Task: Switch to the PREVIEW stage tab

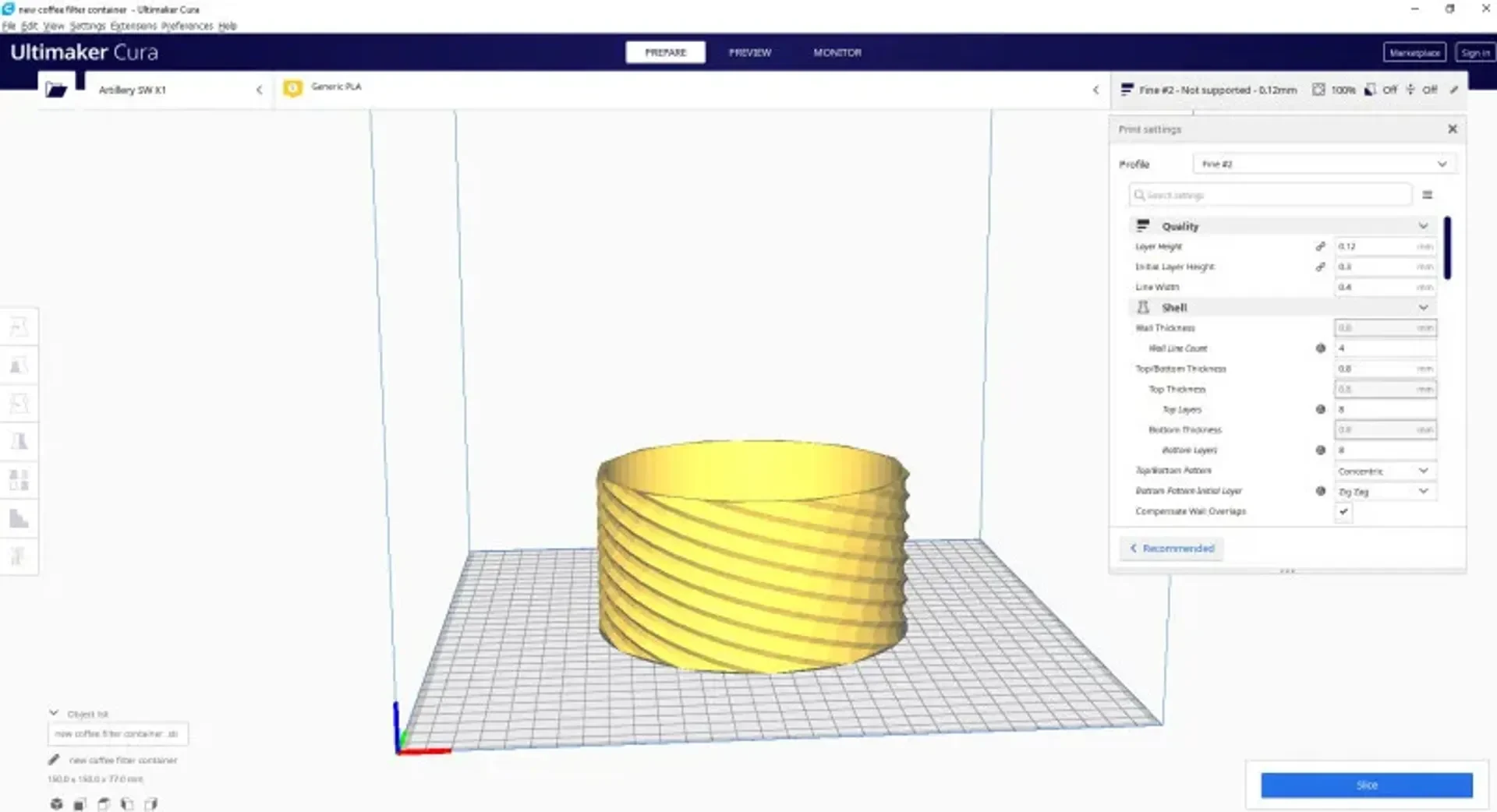Action: [750, 52]
